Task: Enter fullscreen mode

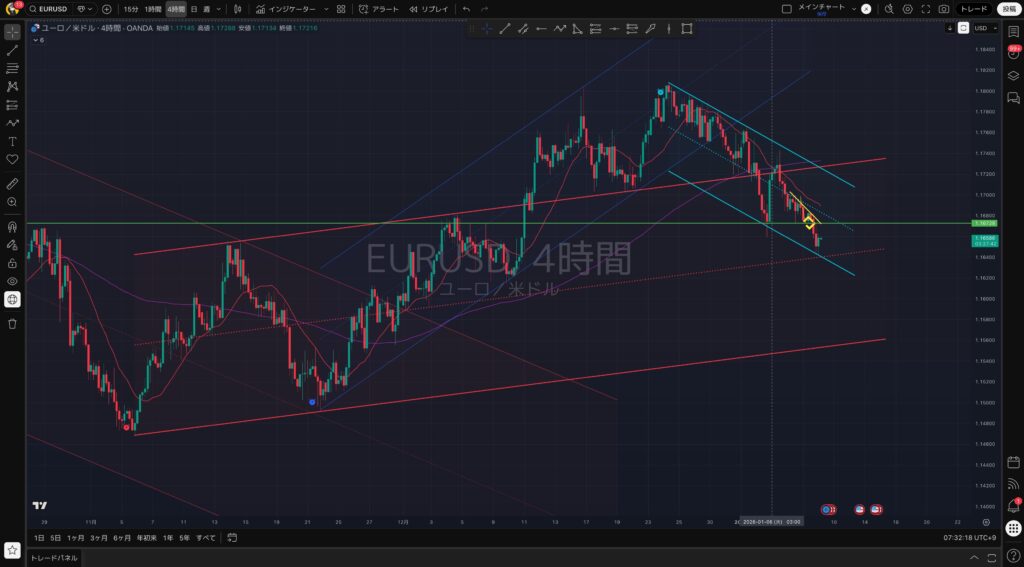Action: pos(925,9)
